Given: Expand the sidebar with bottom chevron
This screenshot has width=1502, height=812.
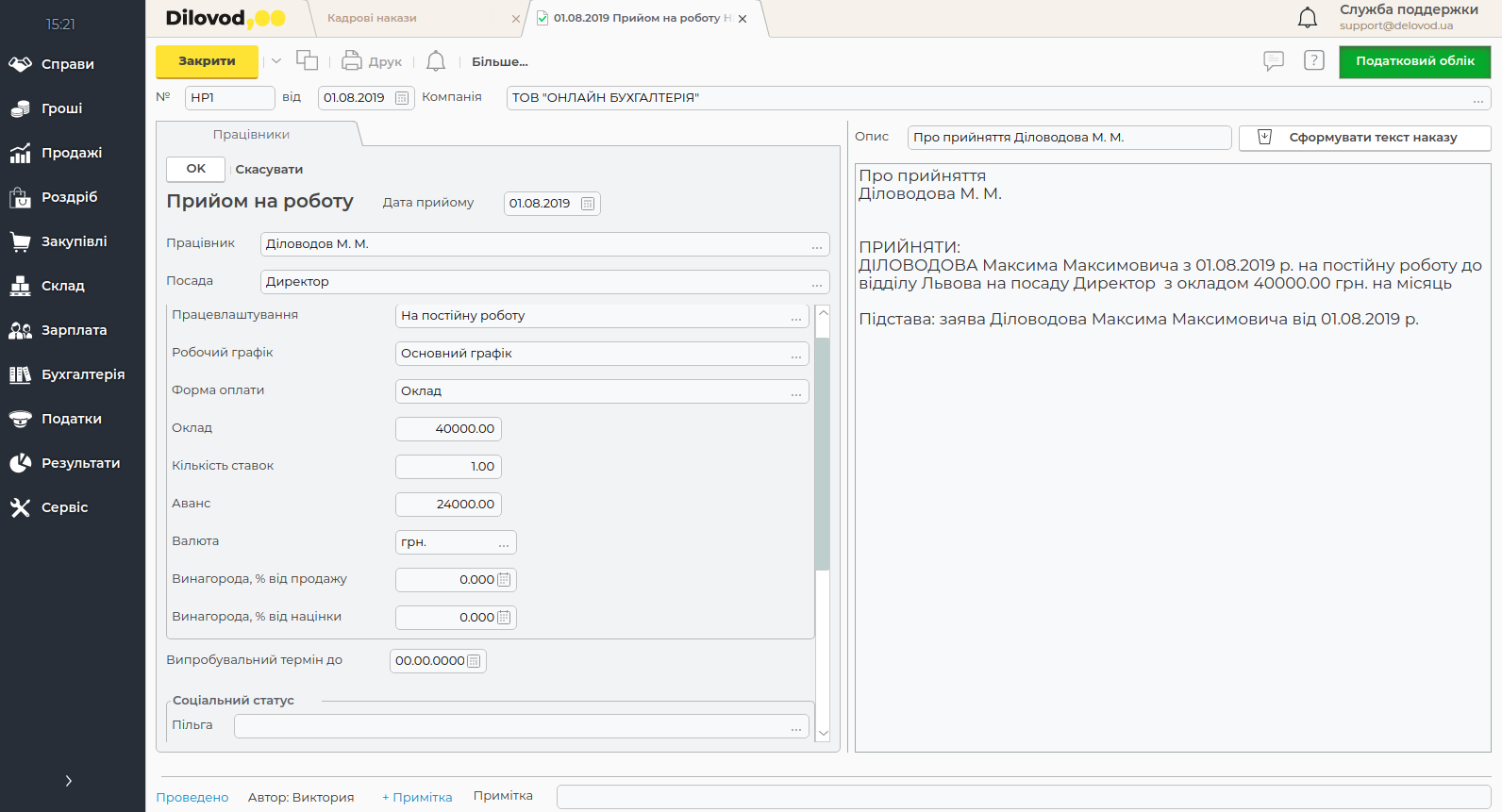Looking at the screenshot, I should click(x=68, y=781).
